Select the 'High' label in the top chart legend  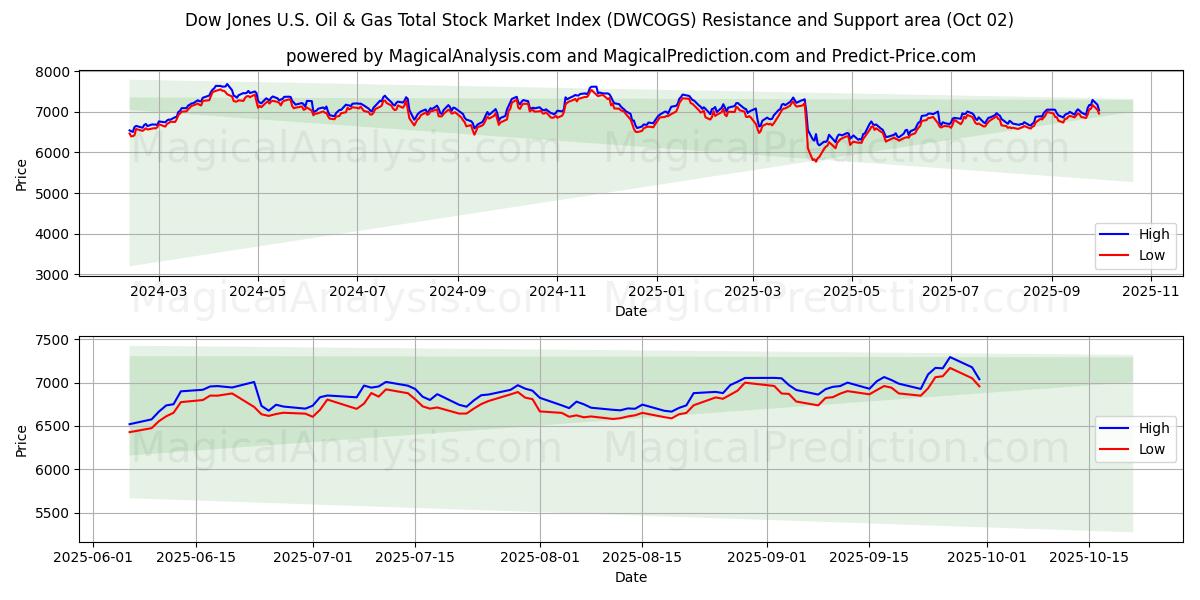[1154, 235]
